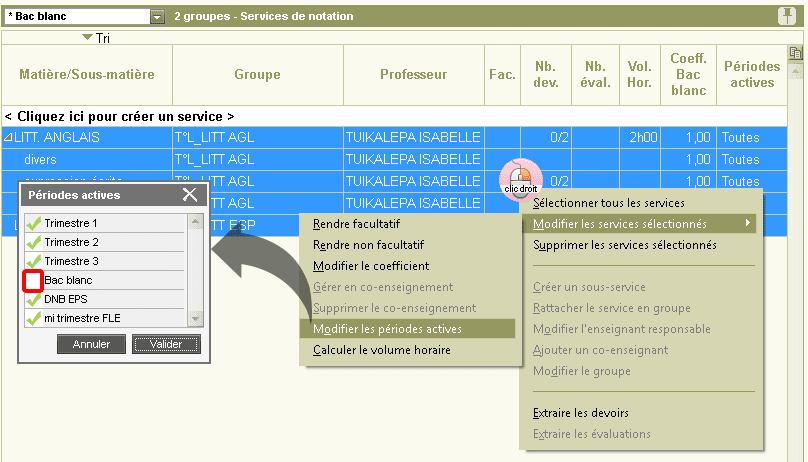Image resolution: width=808 pixels, height=462 pixels.
Task: Click the Vol. Hor. column header
Action: tap(639, 75)
